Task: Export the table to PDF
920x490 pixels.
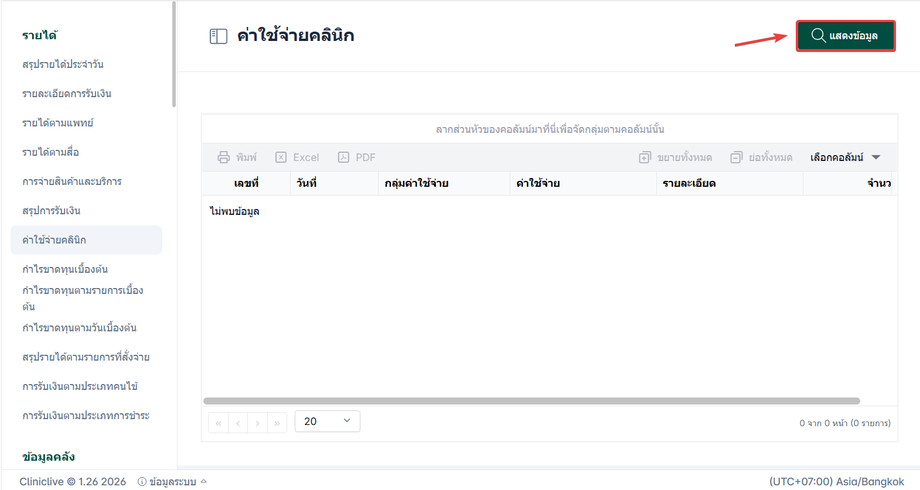Action: pyautogui.click(x=357, y=157)
